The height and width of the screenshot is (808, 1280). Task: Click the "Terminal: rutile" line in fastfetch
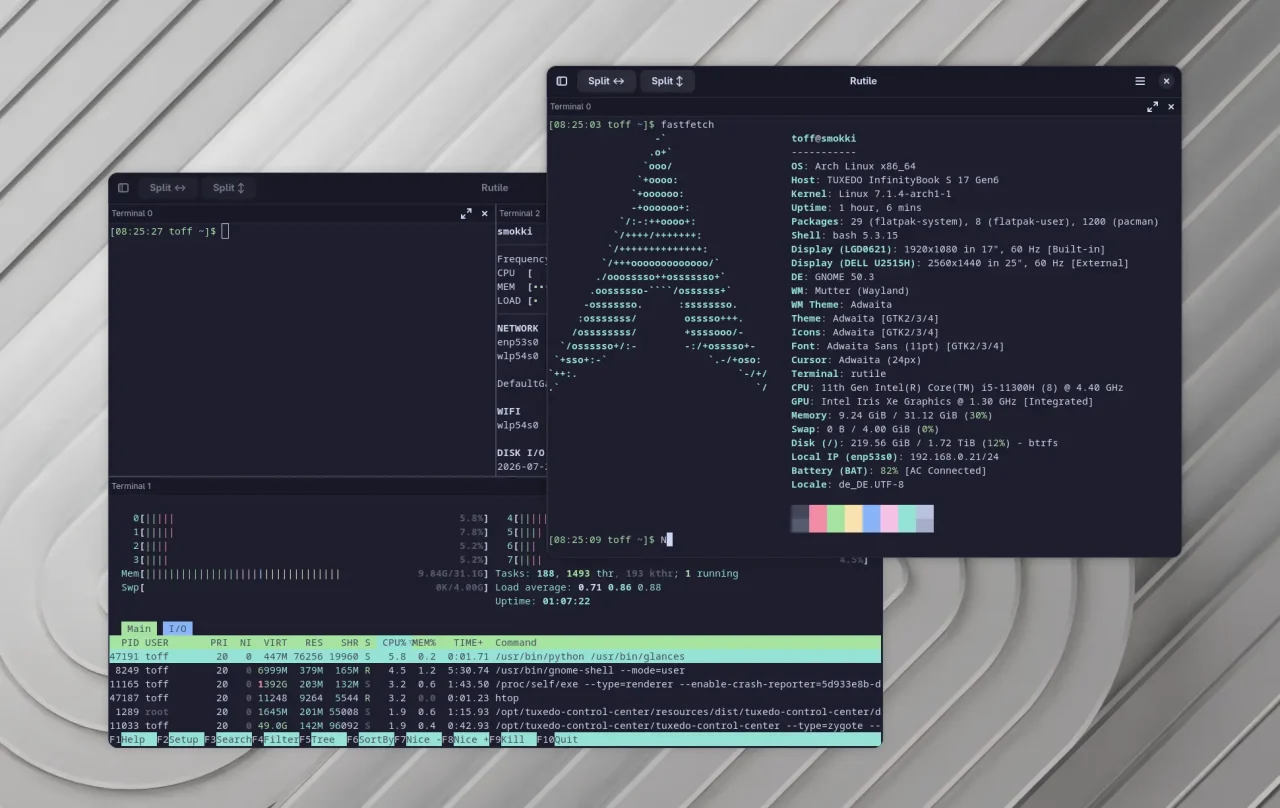click(x=838, y=374)
